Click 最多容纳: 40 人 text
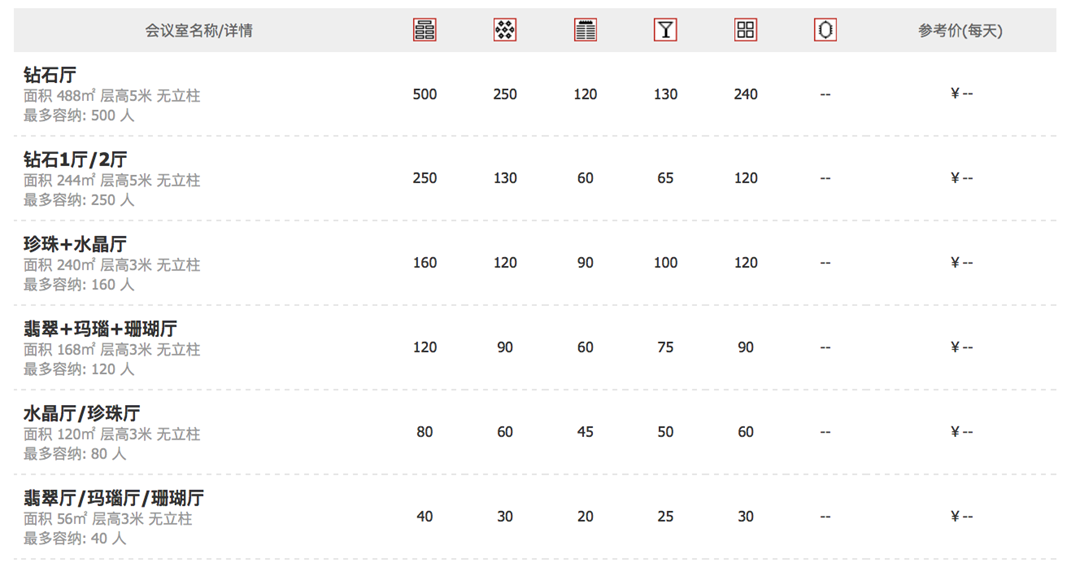Image resolution: width=1080 pixels, height=576 pixels. click(x=75, y=538)
